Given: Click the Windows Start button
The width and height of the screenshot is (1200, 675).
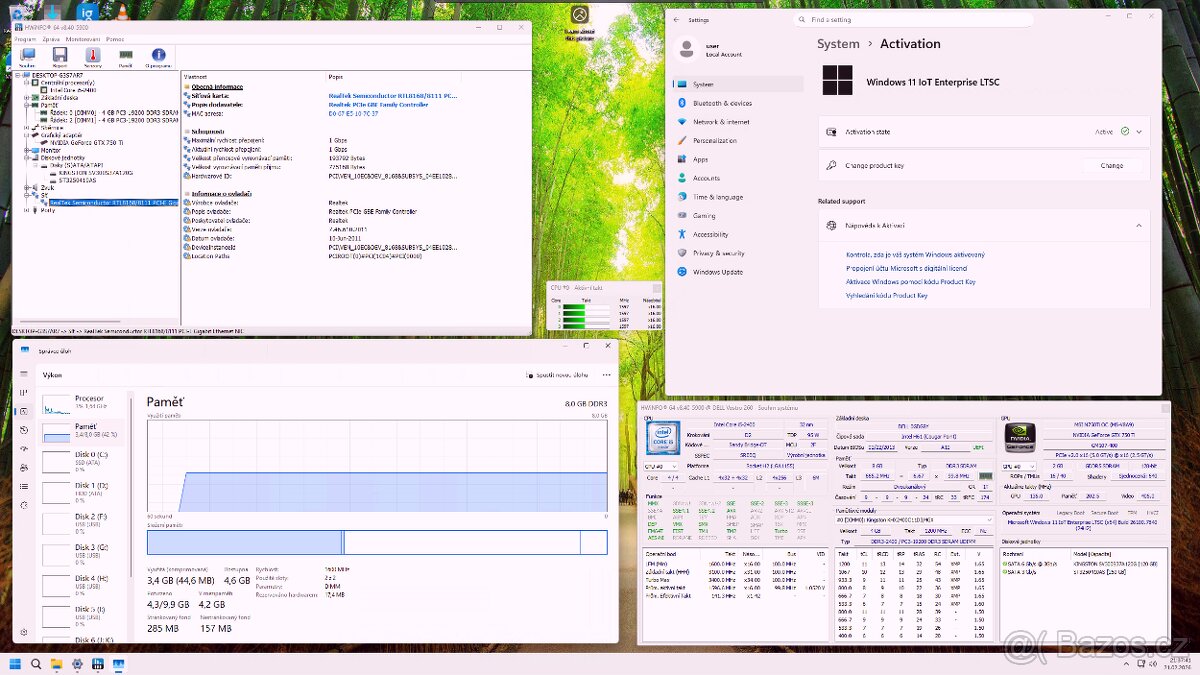Looking at the screenshot, I should click(x=15, y=664).
